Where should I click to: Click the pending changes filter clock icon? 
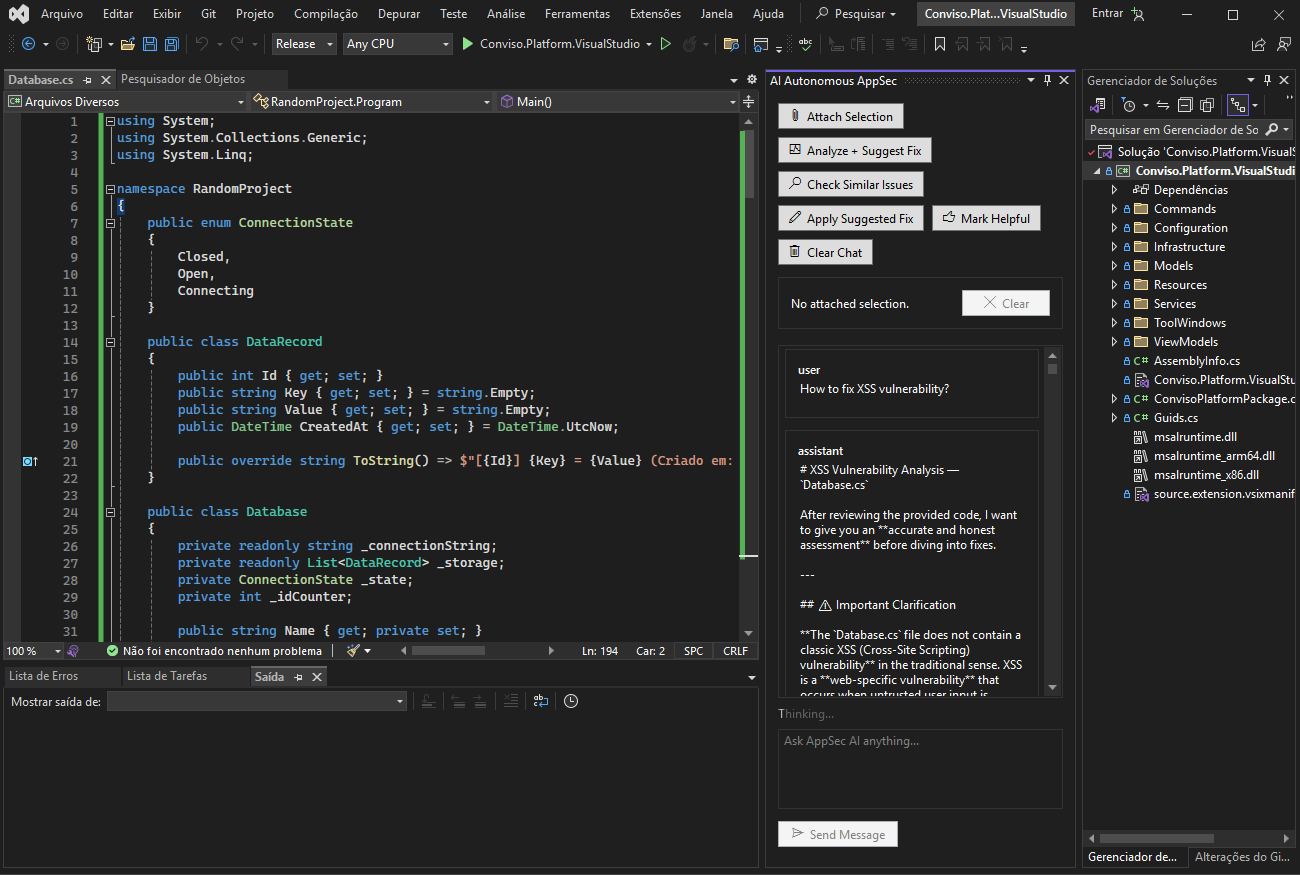1130,104
